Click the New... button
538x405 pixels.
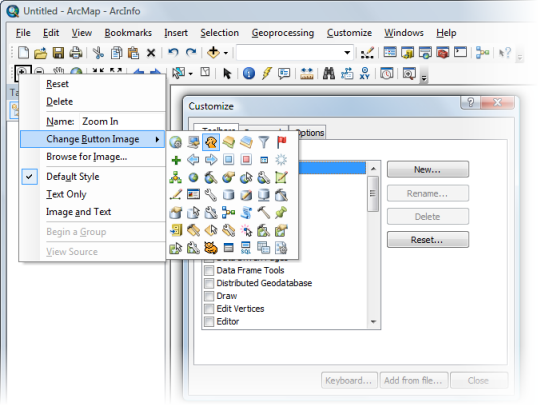pos(428,170)
